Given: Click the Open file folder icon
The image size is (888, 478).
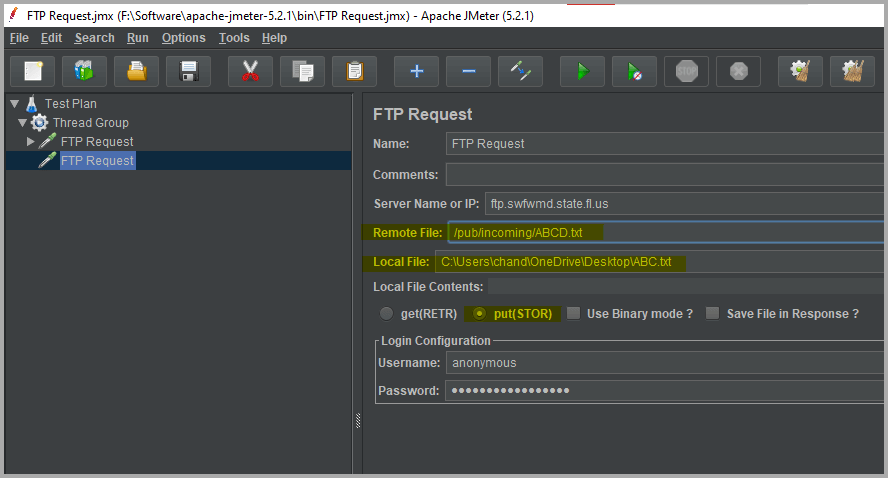Looking at the screenshot, I should click(x=137, y=71).
